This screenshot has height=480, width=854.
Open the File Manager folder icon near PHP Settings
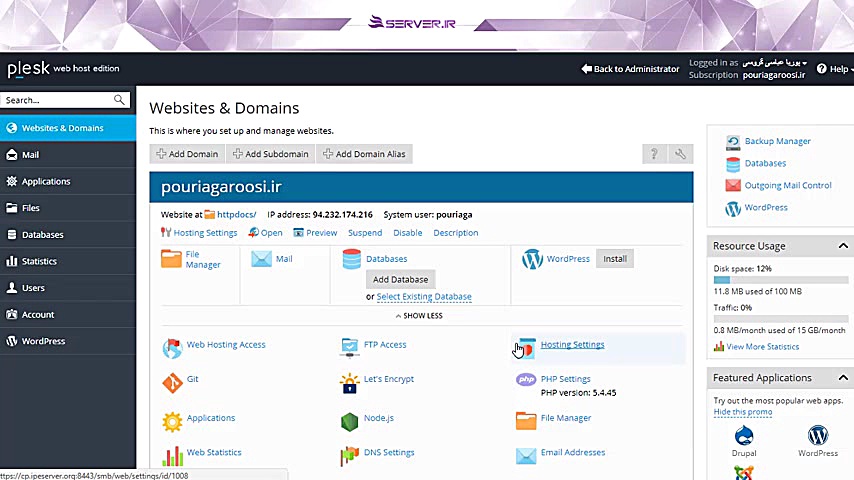coord(526,421)
